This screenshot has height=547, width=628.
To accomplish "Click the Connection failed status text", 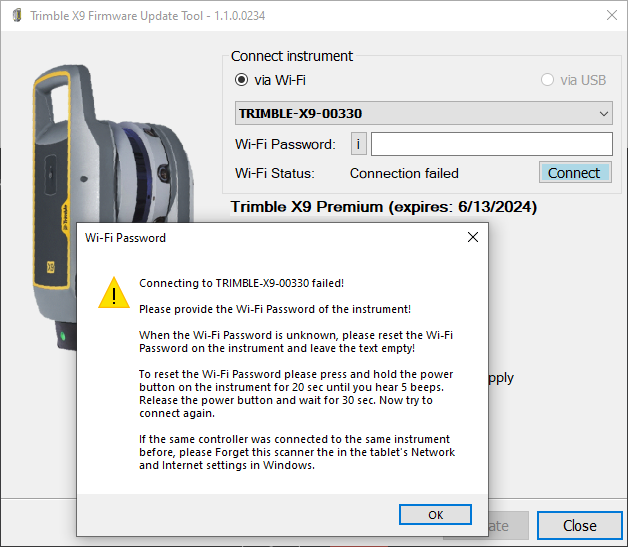I will click(x=404, y=173).
